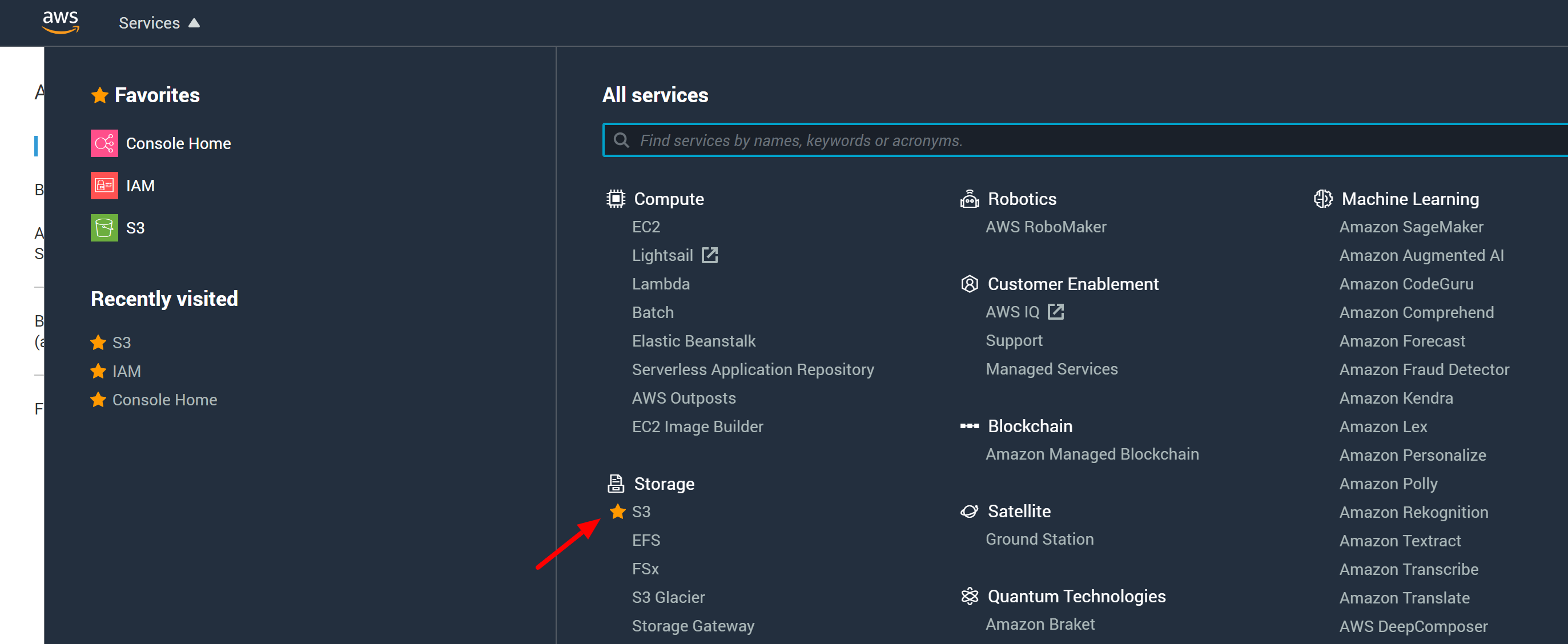Open EC2 service link
The width and height of the screenshot is (1568, 644).
(x=646, y=227)
